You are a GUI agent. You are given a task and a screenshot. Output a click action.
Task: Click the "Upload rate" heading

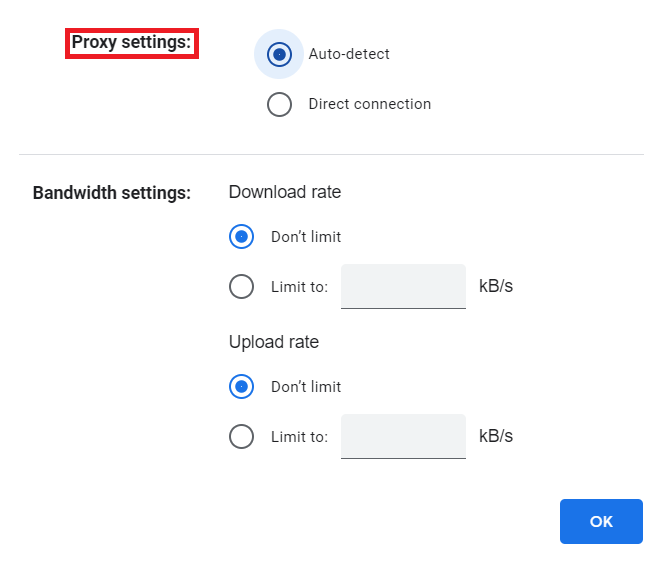click(274, 342)
